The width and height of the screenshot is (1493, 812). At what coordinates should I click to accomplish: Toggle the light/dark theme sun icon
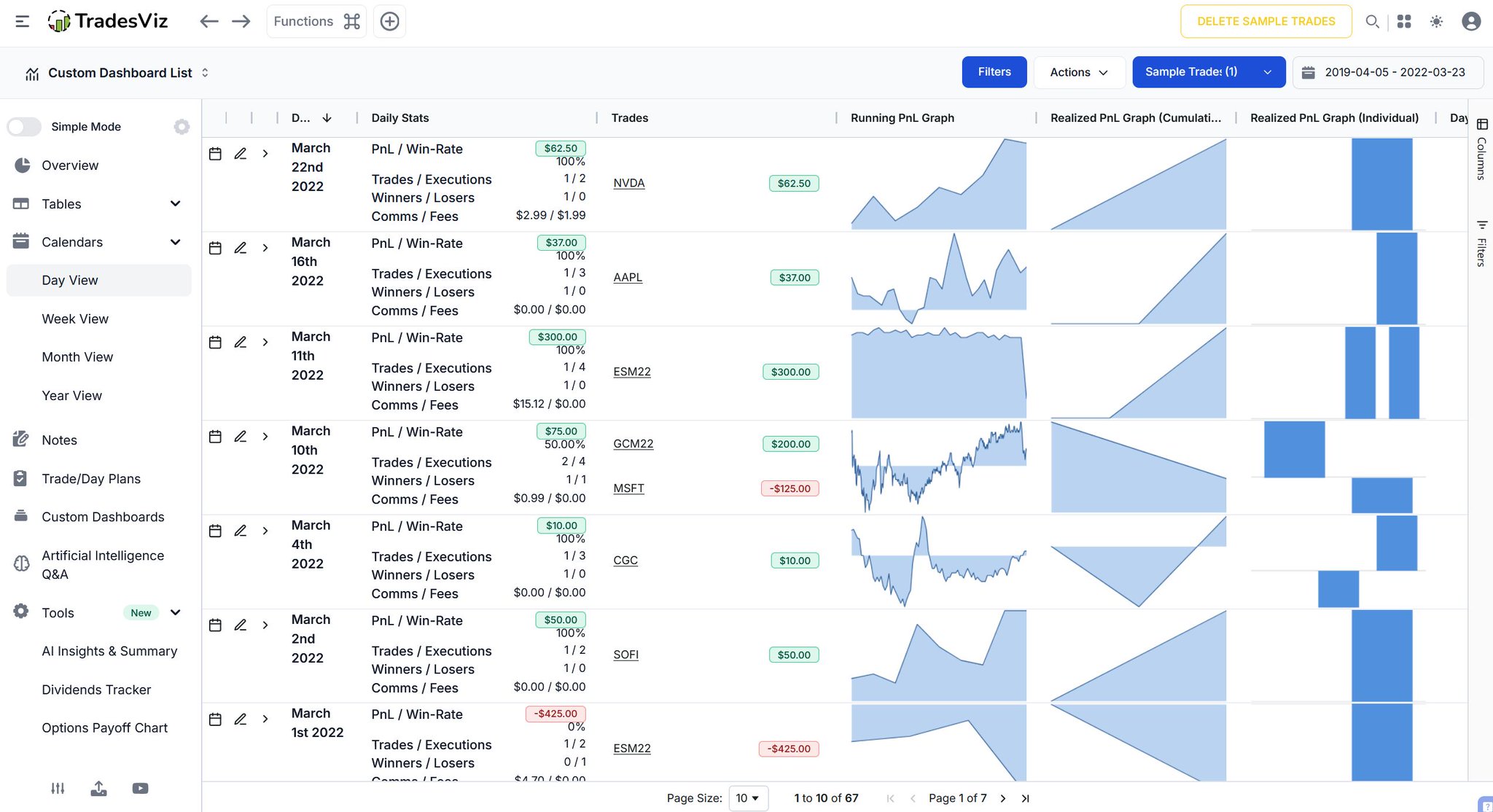[1436, 21]
